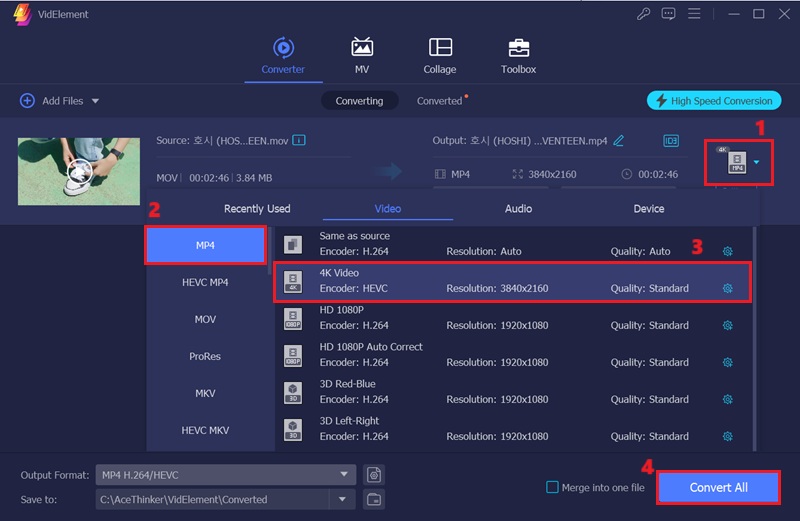Click the output duration 00:02:46
The image size is (800, 521).
coord(658,175)
